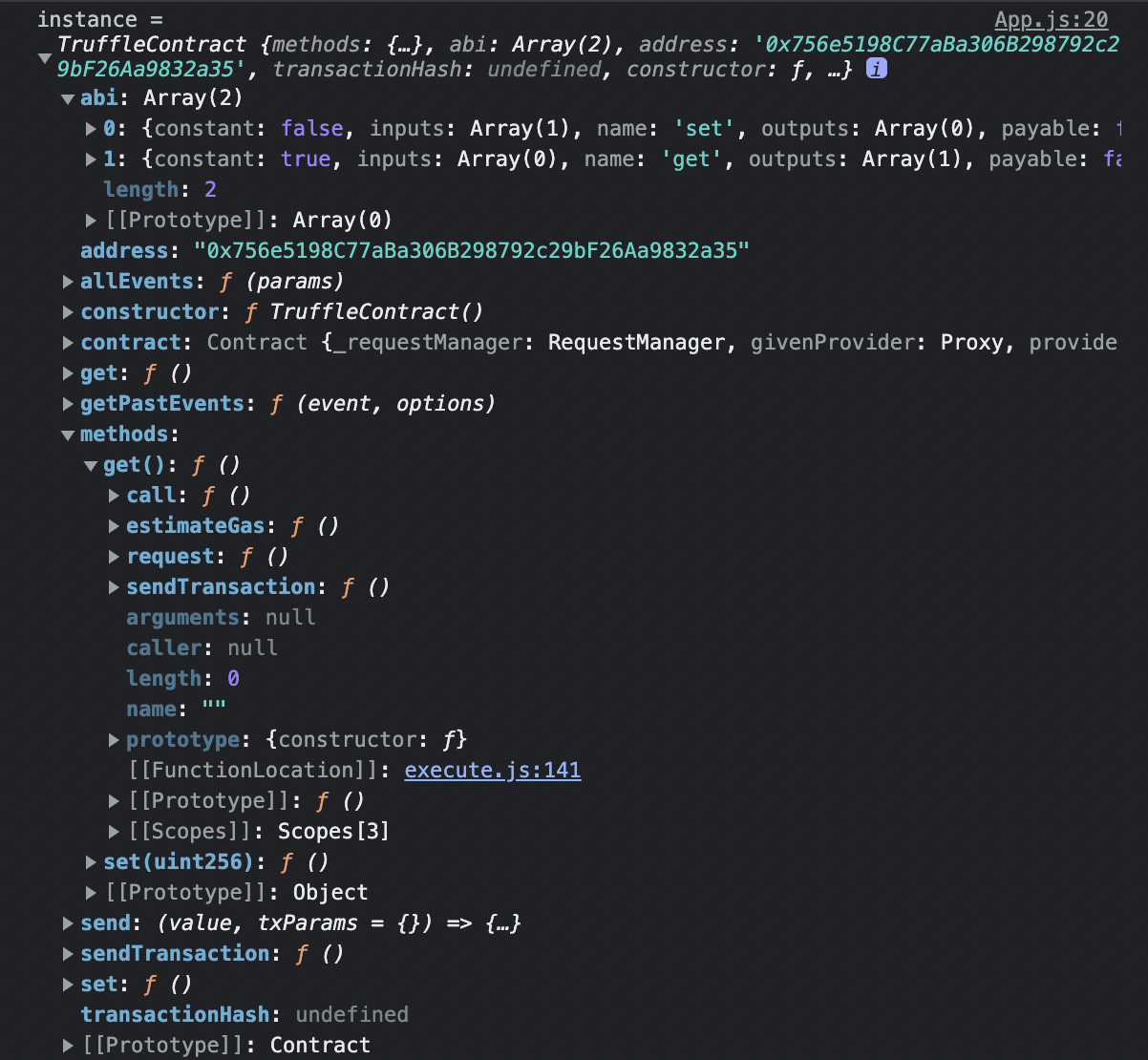
Task: Expand sendTransaction under get() method
Action: point(115,587)
